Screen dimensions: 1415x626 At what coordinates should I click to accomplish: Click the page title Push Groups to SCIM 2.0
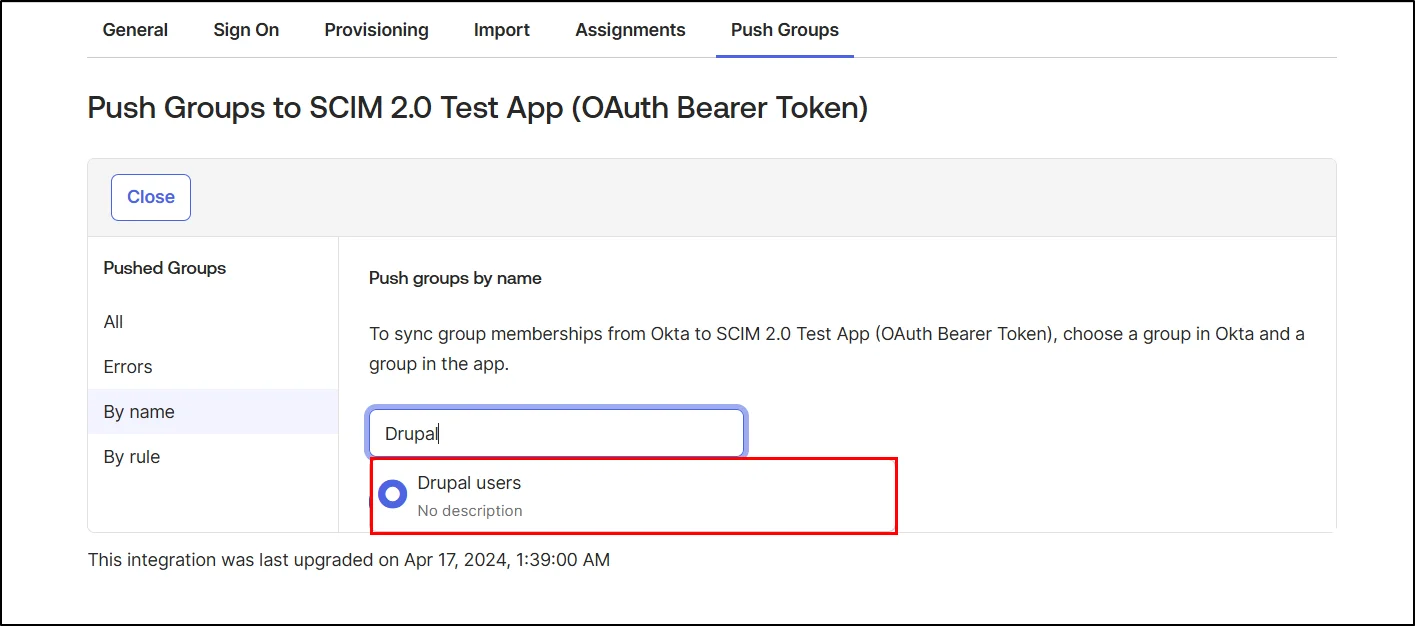pyautogui.click(x=478, y=108)
